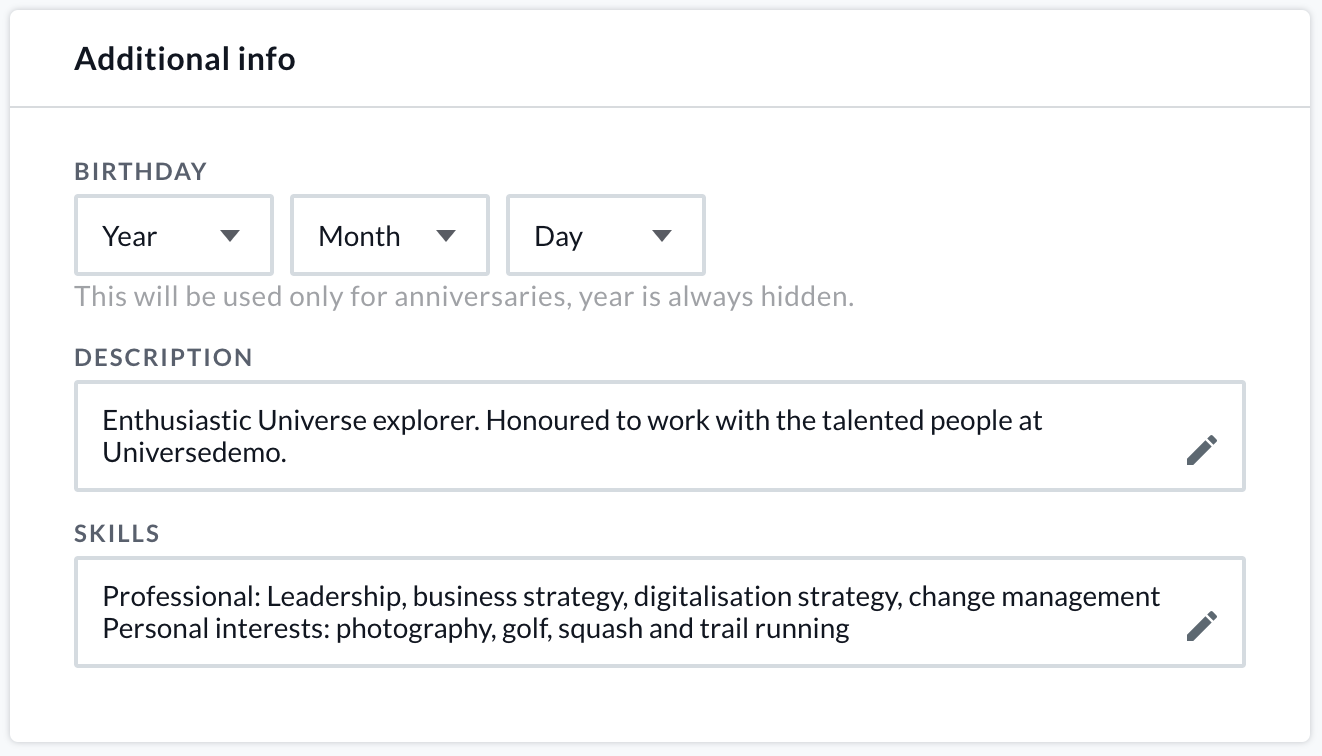
Task: Click the "Additional info" section heading
Action: point(185,60)
